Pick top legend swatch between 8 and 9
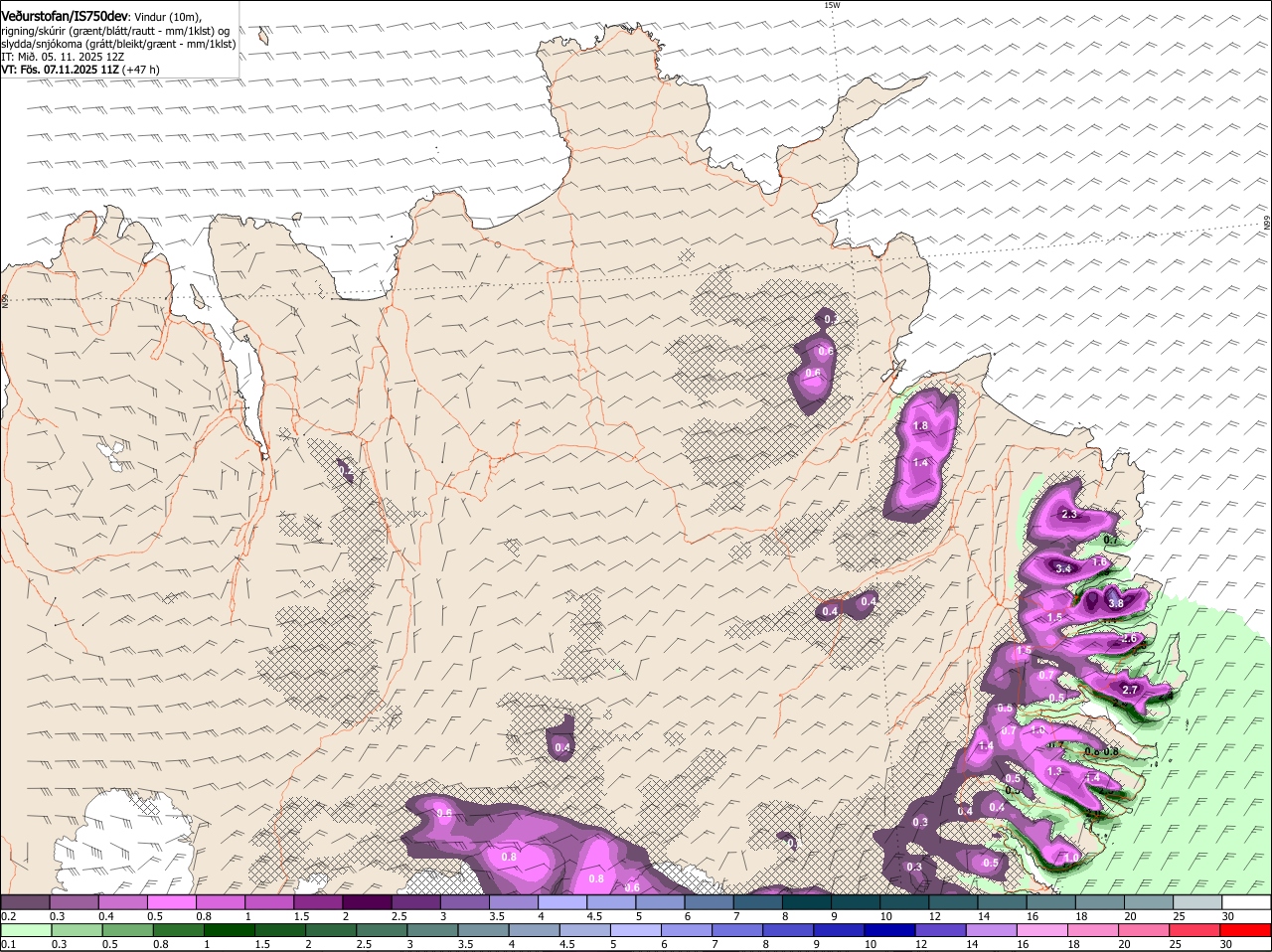Screen dimensions: 1272x952 pyautogui.click(x=807, y=902)
